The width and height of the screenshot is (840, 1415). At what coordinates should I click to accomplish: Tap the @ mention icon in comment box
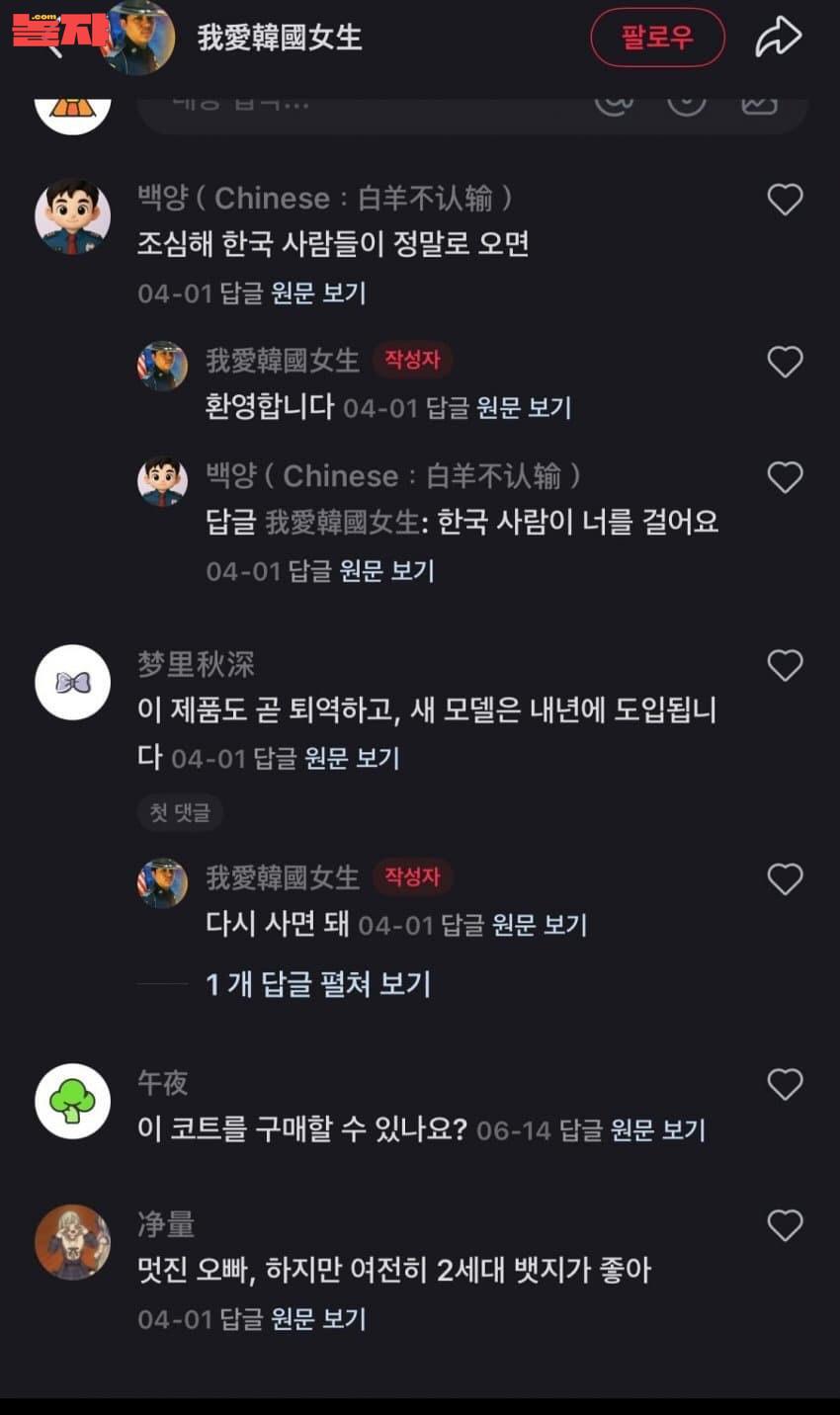tap(614, 103)
